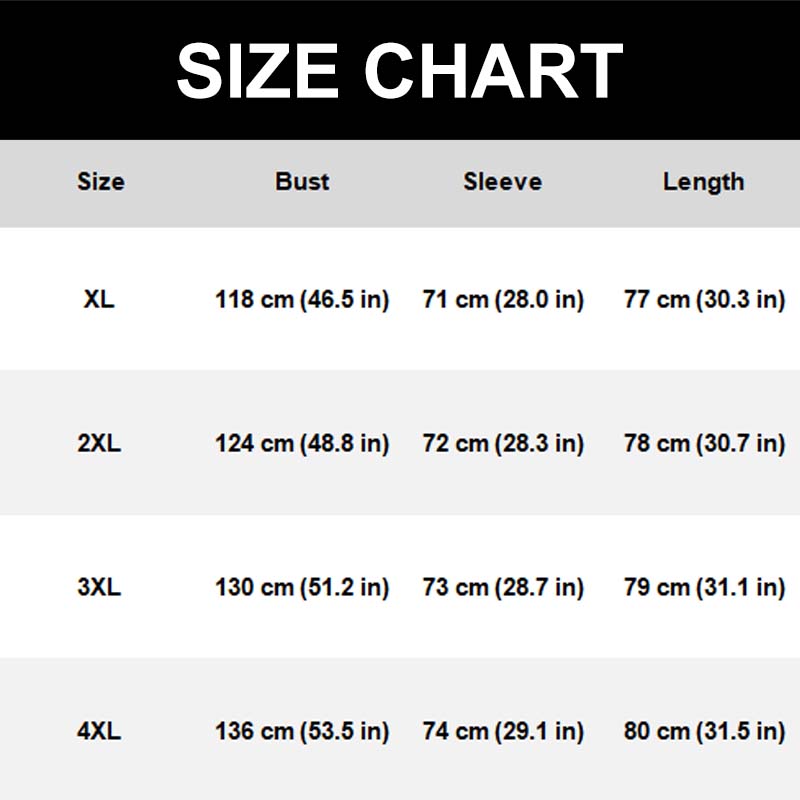Click the XL sleeve value 71 cm

coord(503,299)
